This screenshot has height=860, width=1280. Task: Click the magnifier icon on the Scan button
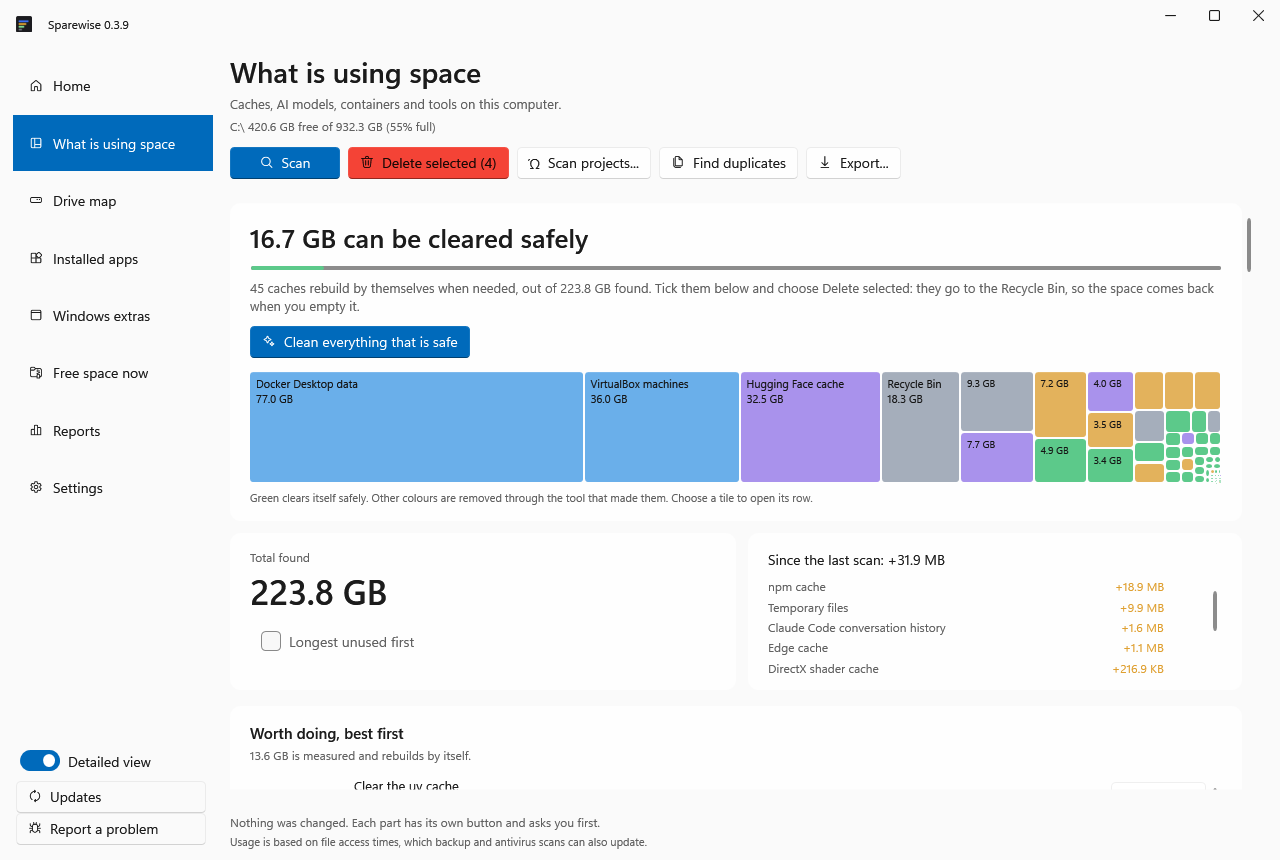point(267,163)
